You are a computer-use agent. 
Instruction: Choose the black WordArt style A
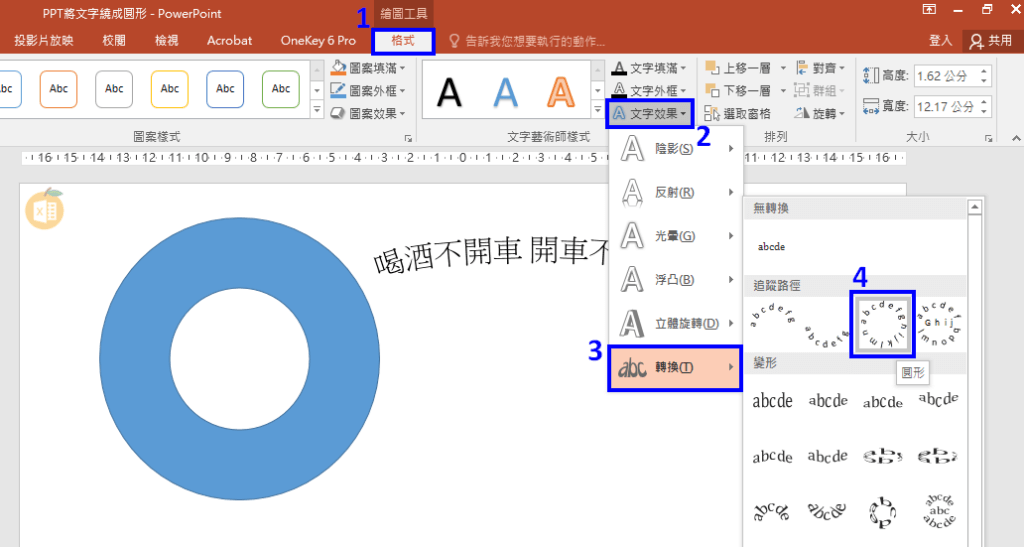point(450,91)
